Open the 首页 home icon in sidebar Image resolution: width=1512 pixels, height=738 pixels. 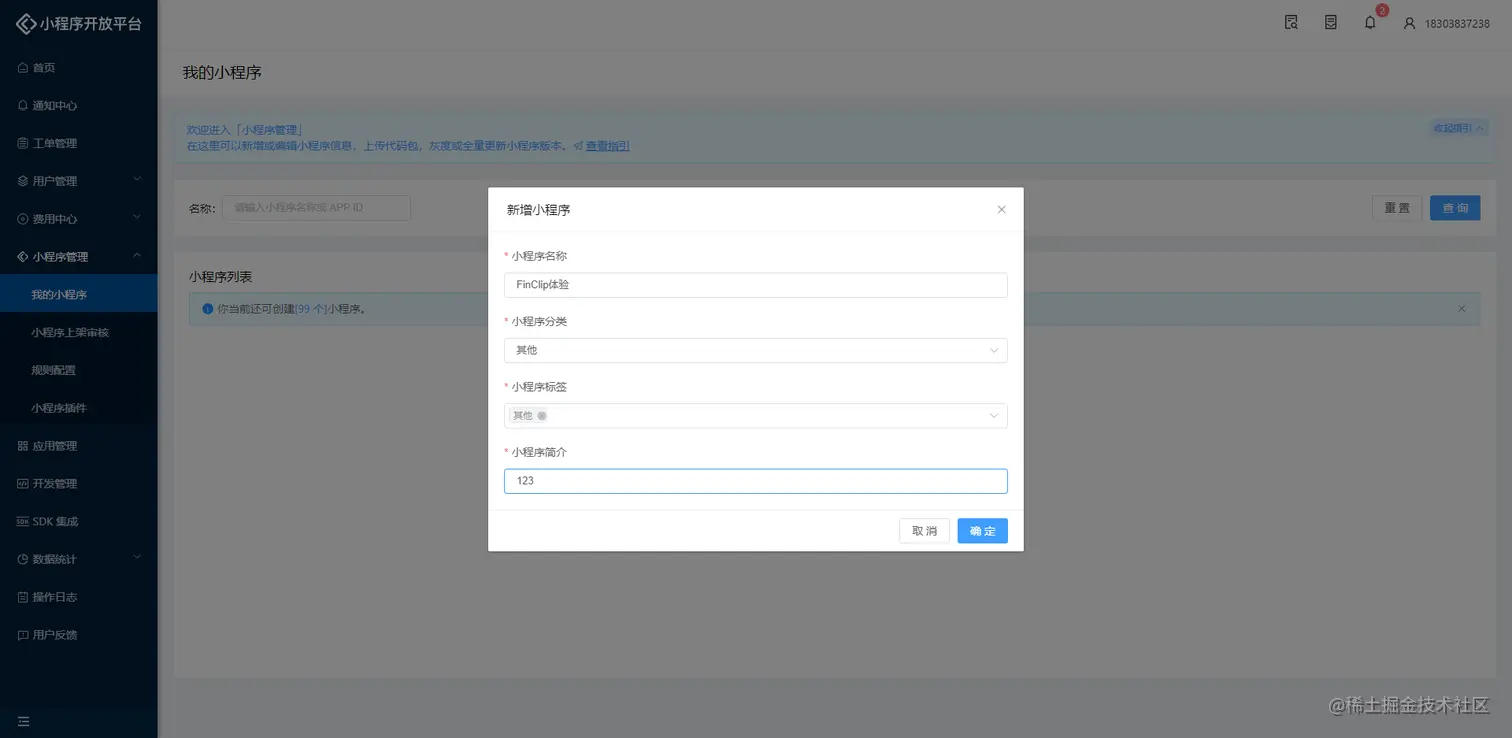[23, 68]
